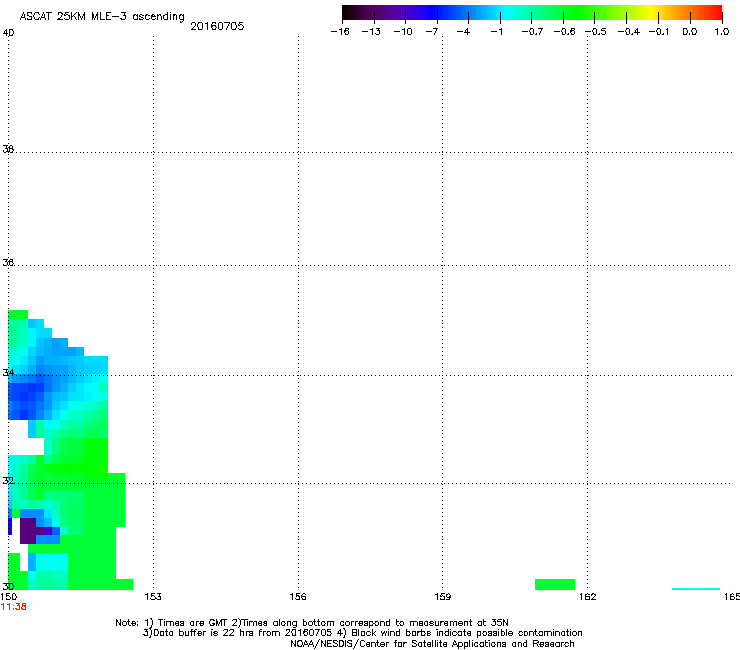Click the date label 20160705 under the title
The height and width of the screenshot is (650, 740).
click(217, 26)
